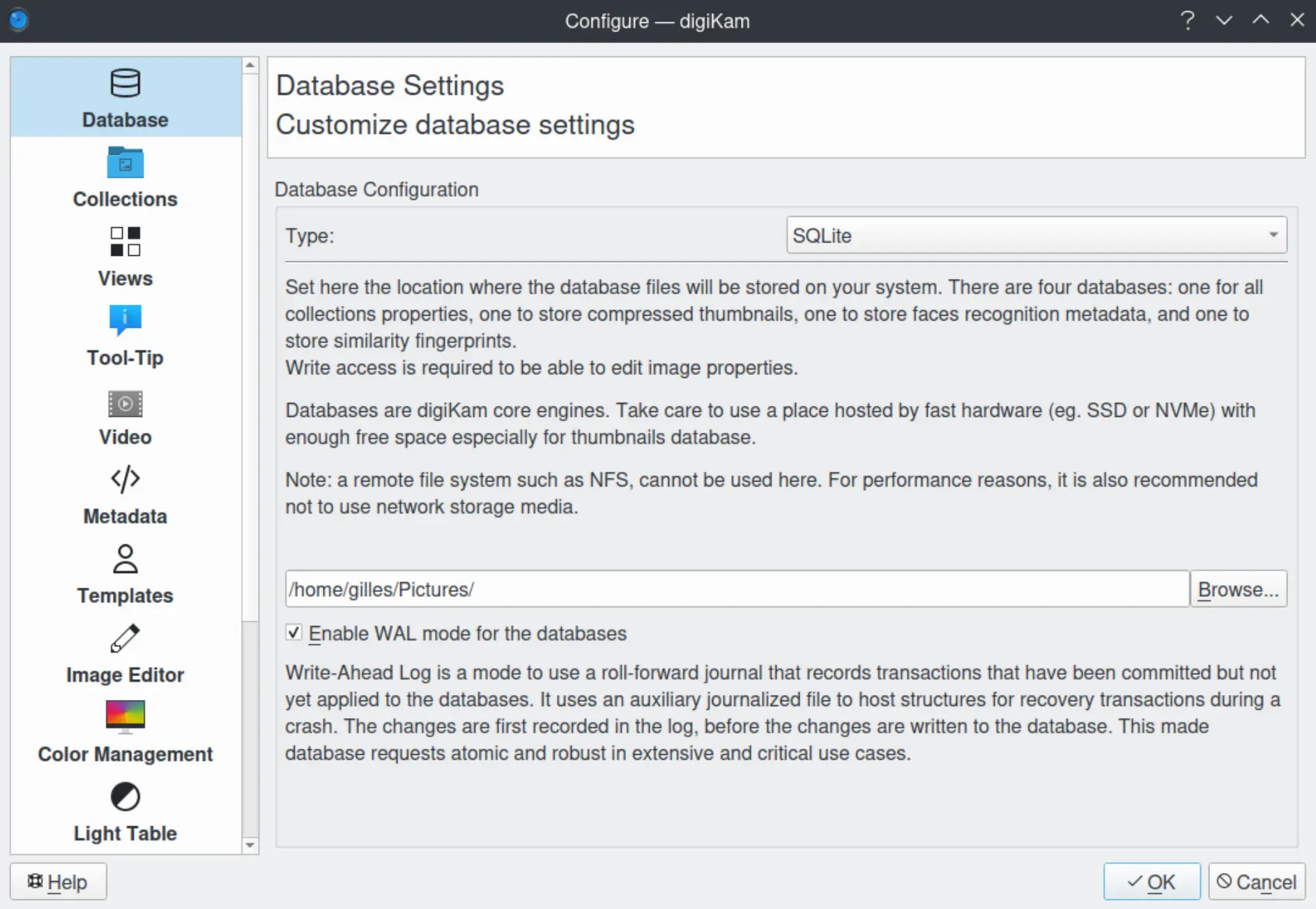This screenshot has width=1316, height=909.
Task: Click the Type combo box arrow
Action: [x=1275, y=236]
